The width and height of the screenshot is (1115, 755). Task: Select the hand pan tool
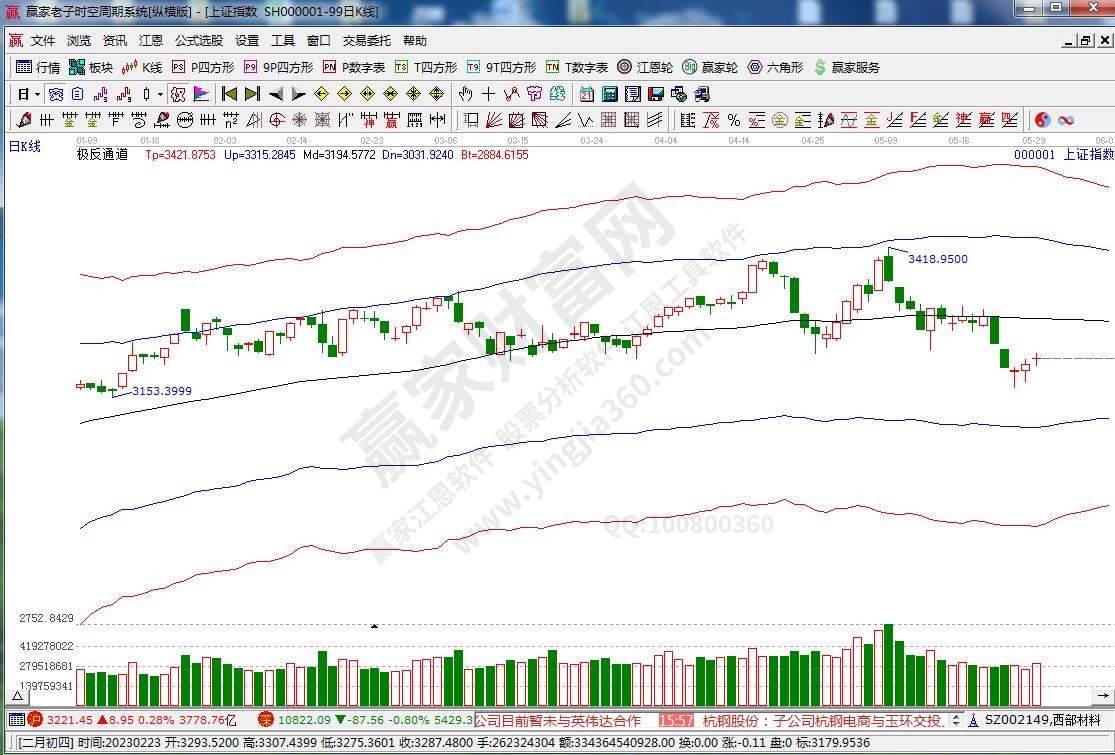465,94
